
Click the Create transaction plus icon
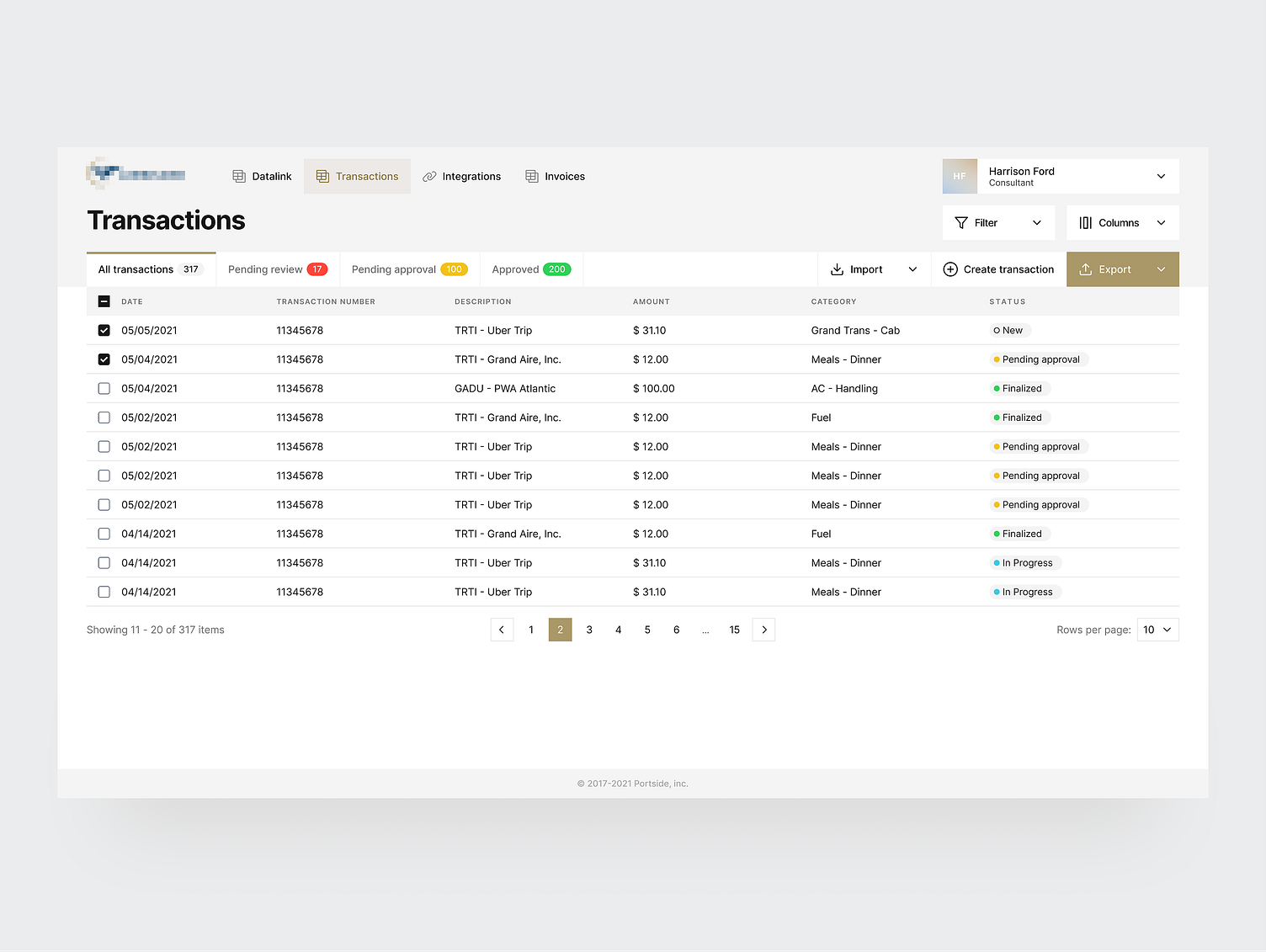click(950, 269)
